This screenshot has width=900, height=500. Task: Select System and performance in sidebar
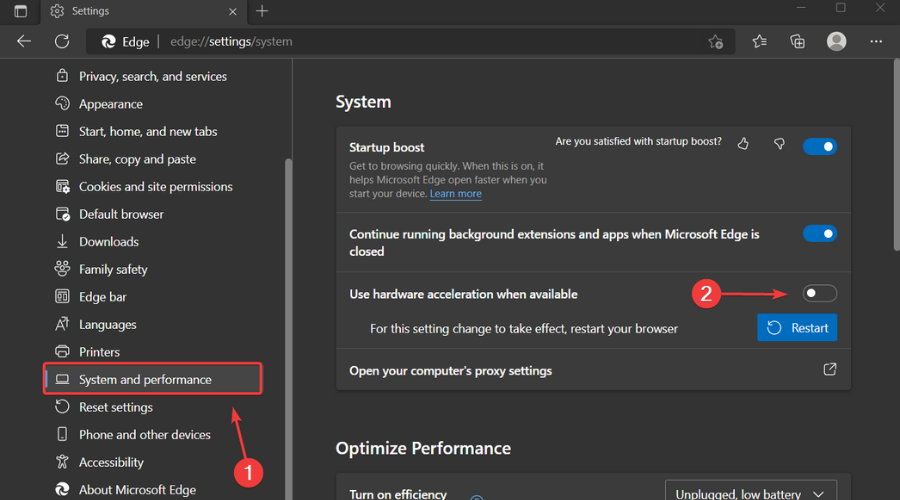click(x=153, y=379)
